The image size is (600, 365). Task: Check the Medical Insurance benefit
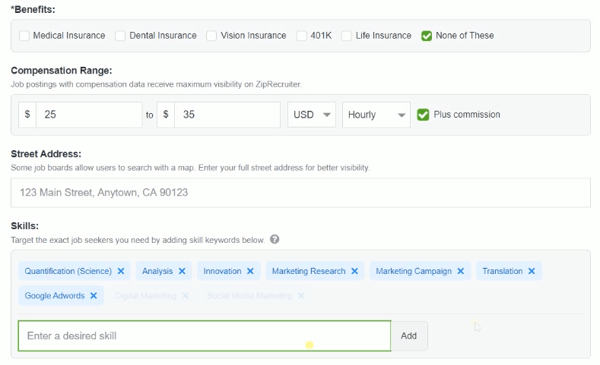tap(24, 36)
